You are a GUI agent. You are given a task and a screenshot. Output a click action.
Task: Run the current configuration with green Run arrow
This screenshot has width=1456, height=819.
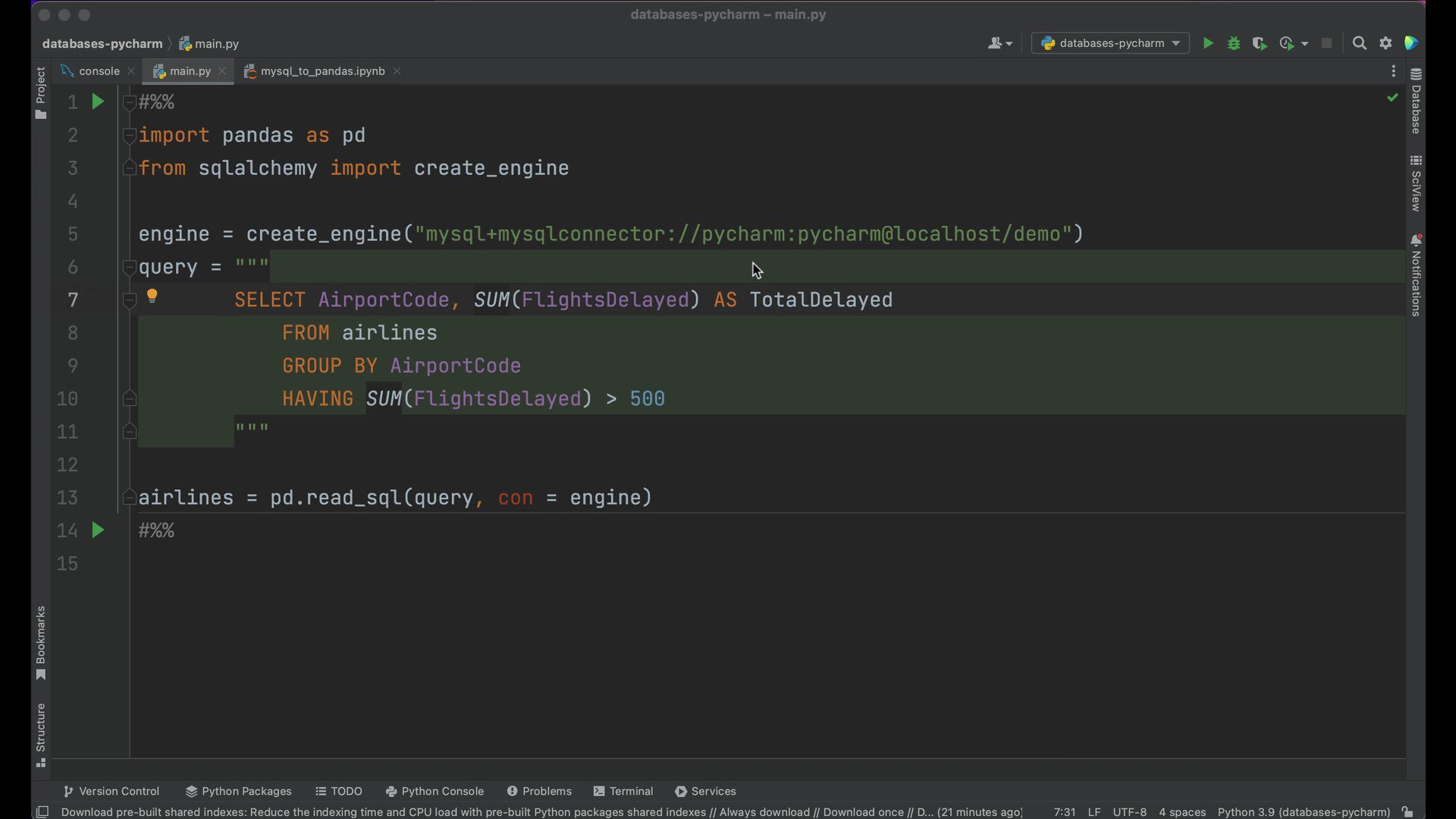click(x=1208, y=43)
